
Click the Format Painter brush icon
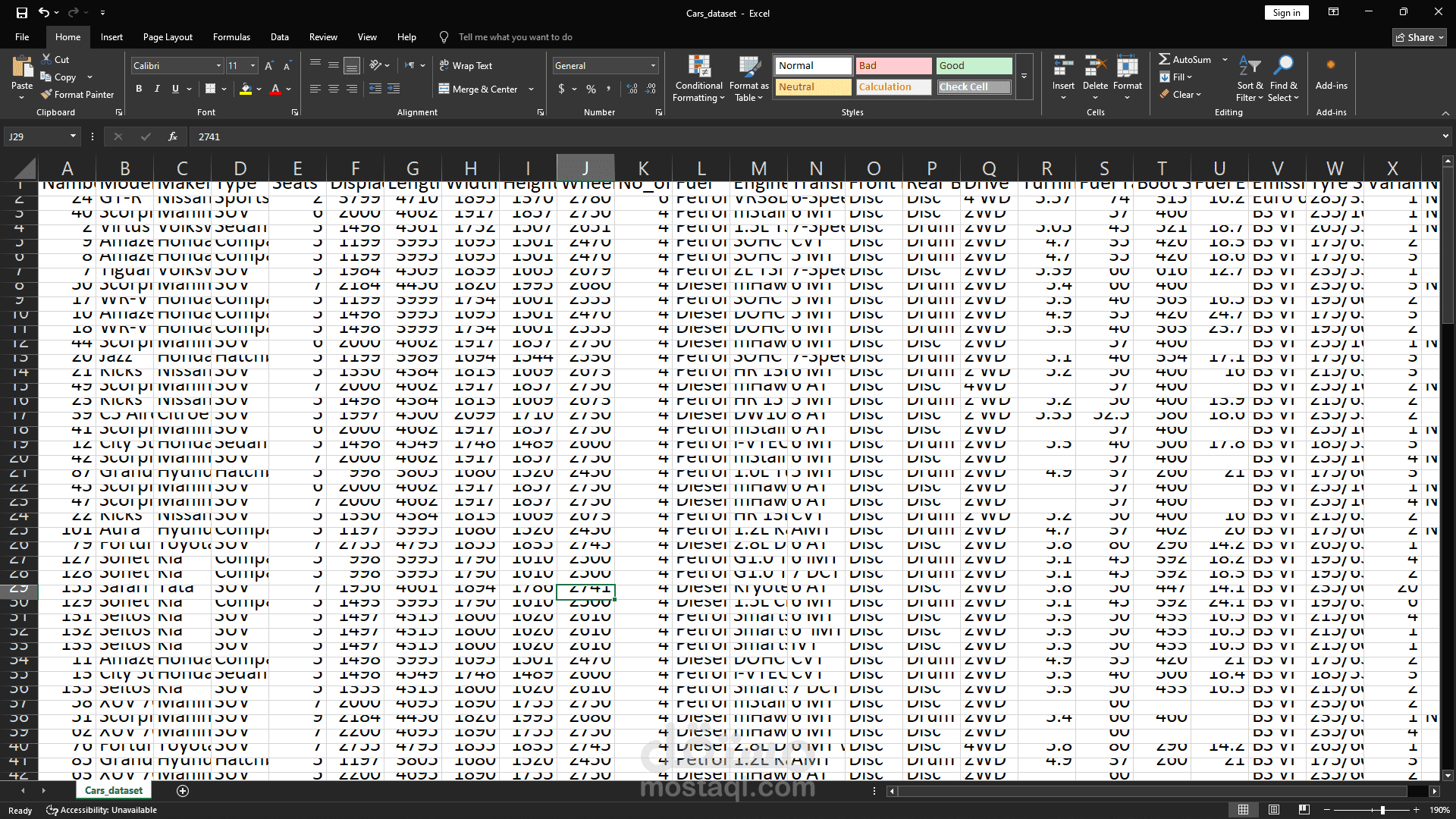[x=46, y=95]
